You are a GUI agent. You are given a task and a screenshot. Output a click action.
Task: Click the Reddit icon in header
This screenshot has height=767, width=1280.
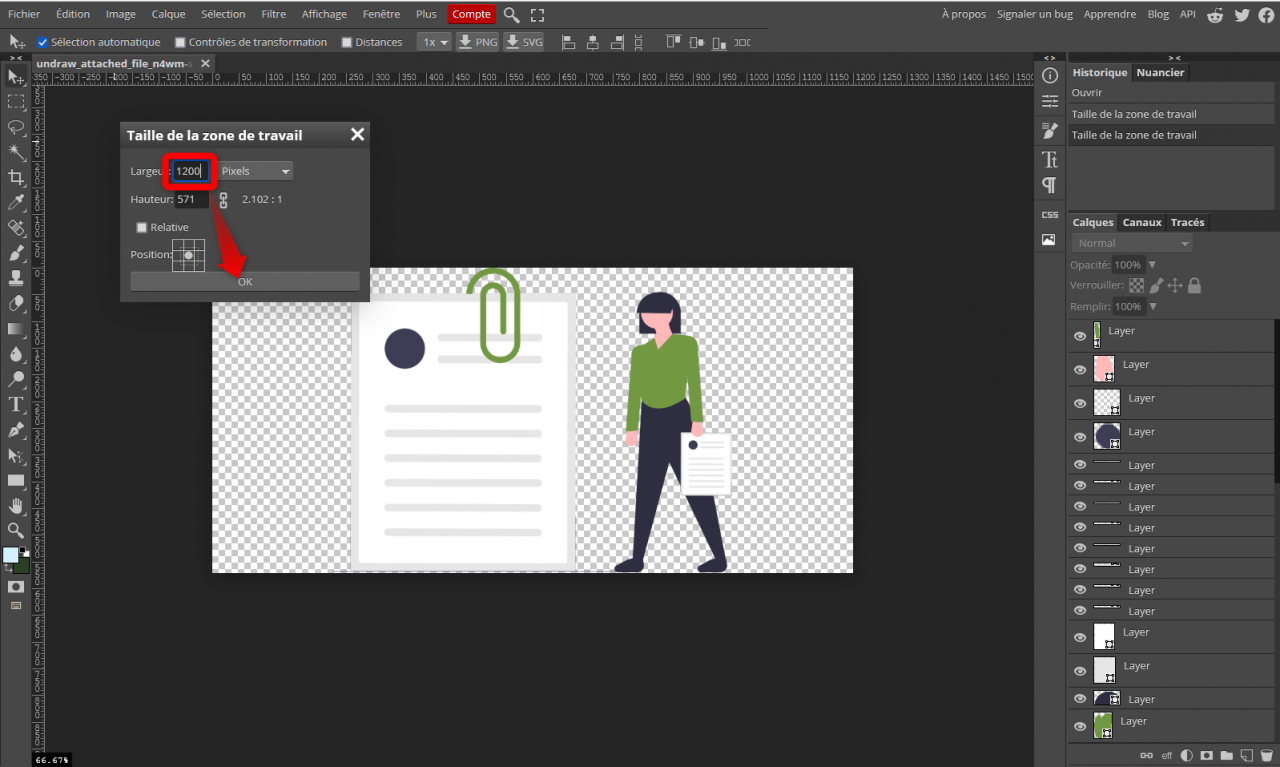tap(1215, 14)
